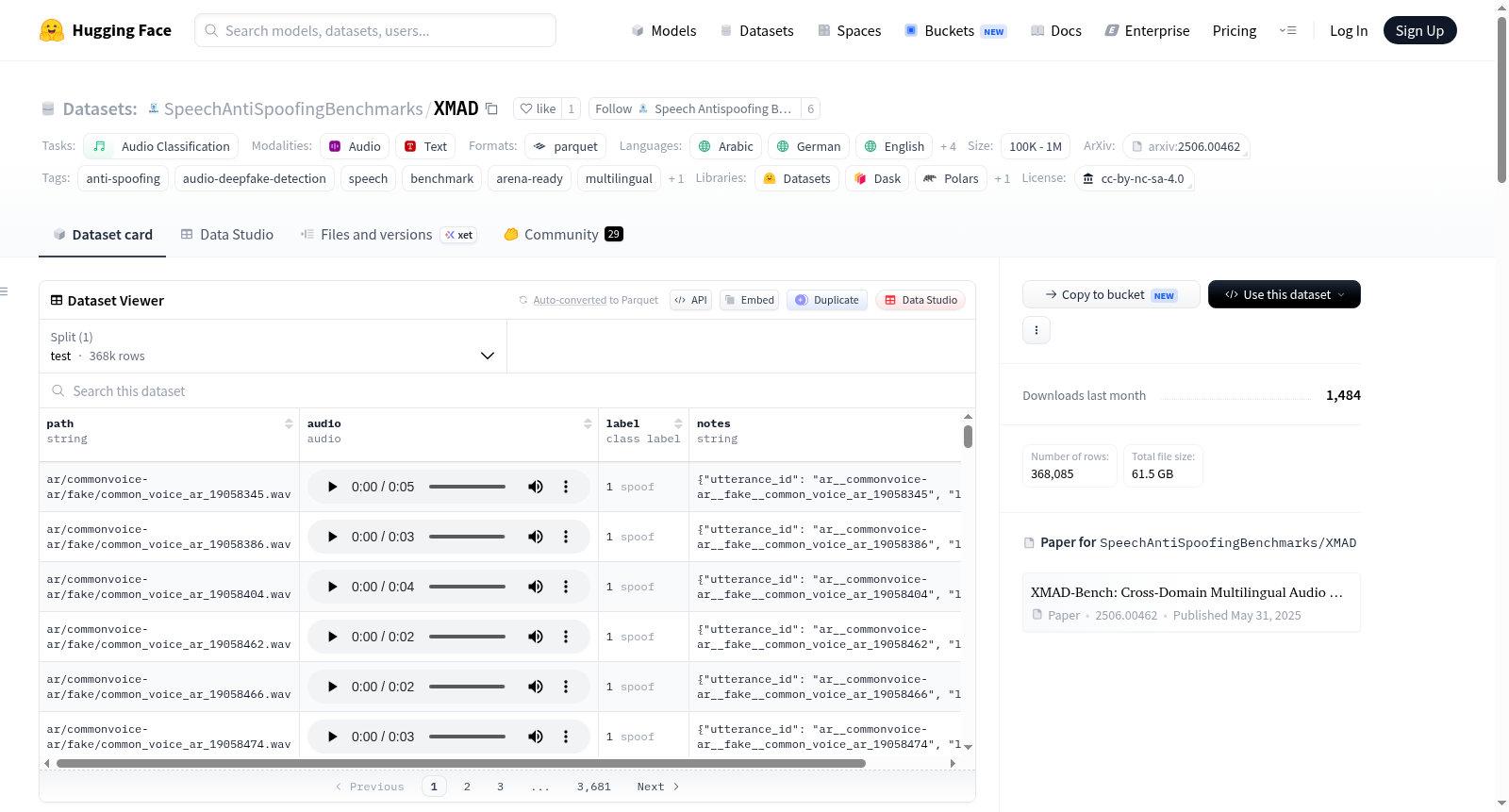Open the three-dot more options button

click(x=1036, y=330)
